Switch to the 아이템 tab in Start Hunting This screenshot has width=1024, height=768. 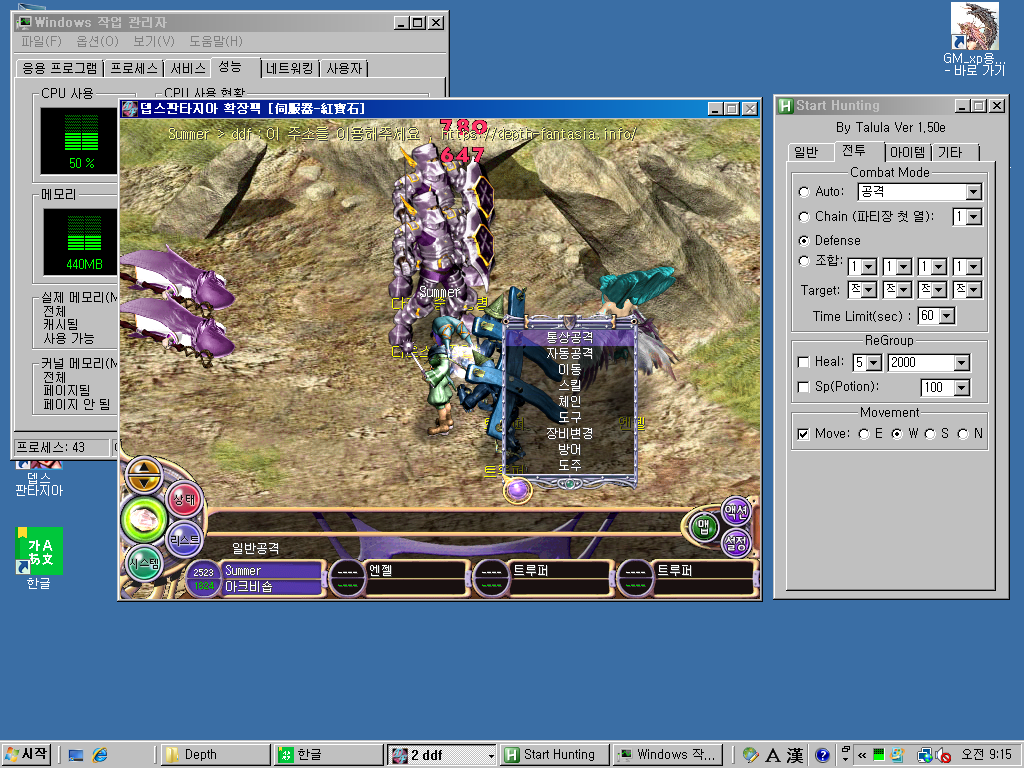click(908, 152)
